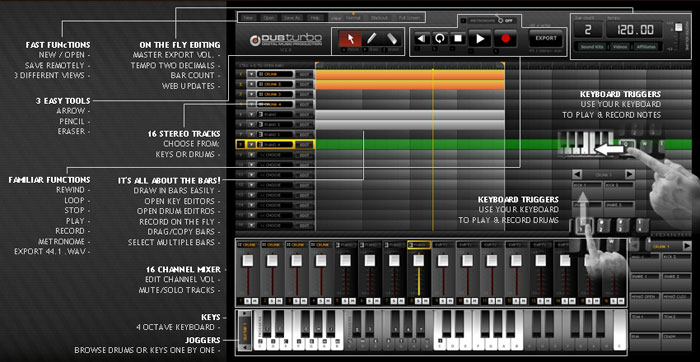Toggle the Loop transport button
This screenshot has height=362, width=700.
(440, 39)
